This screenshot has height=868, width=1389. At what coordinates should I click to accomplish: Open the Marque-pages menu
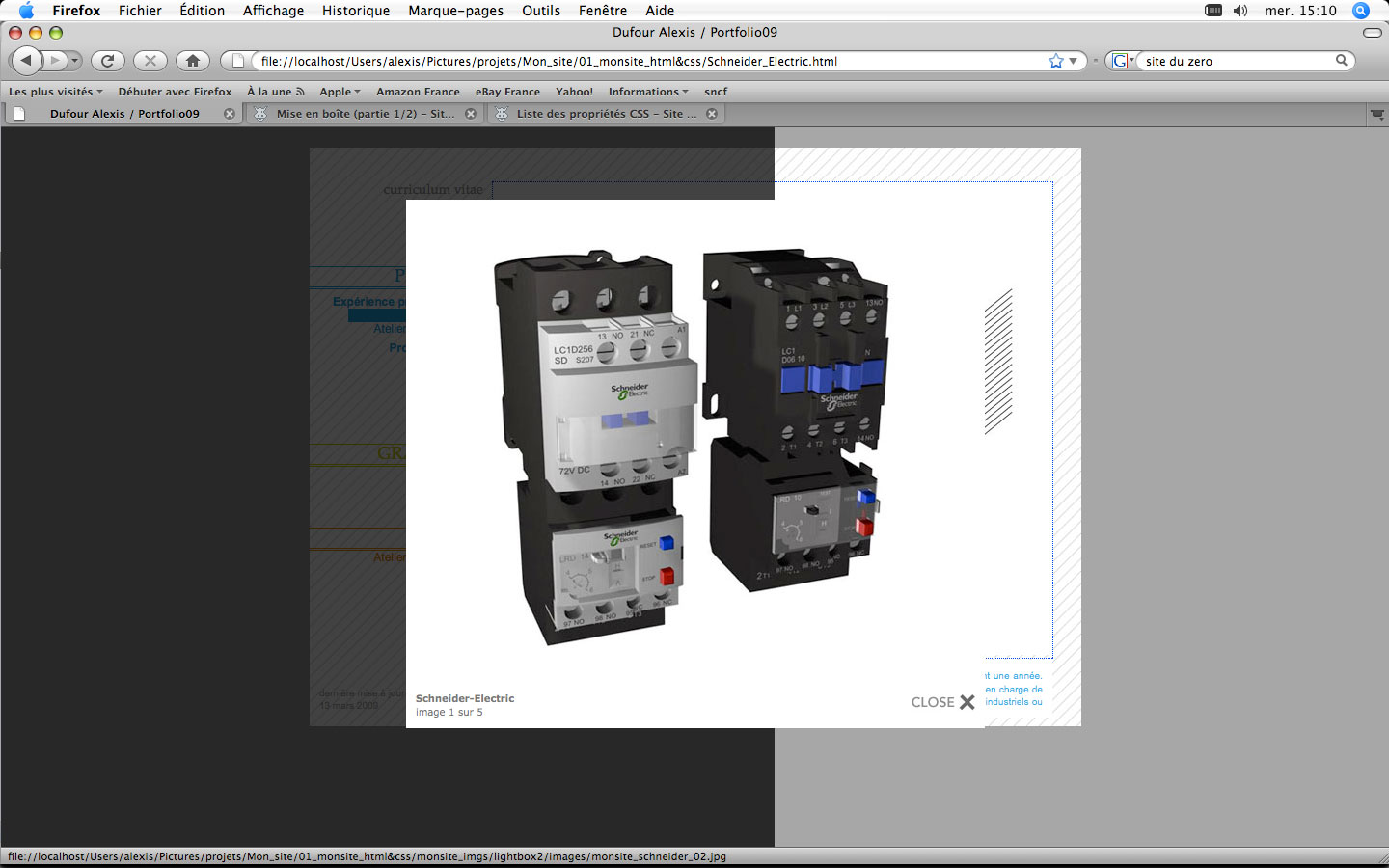click(455, 11)
